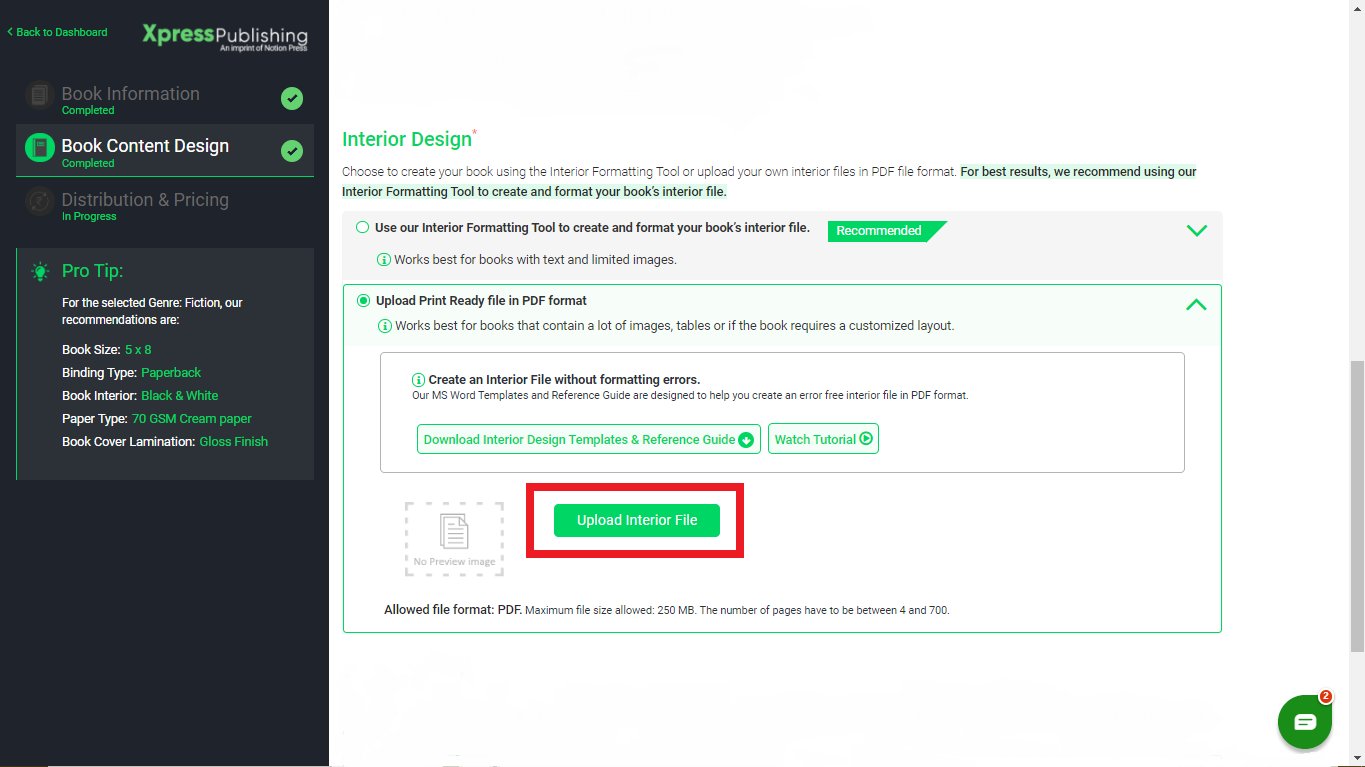Click info icon beside 'books that contain a lot of images'
This screenshot has height=767, width=1365.
point(384,326)
